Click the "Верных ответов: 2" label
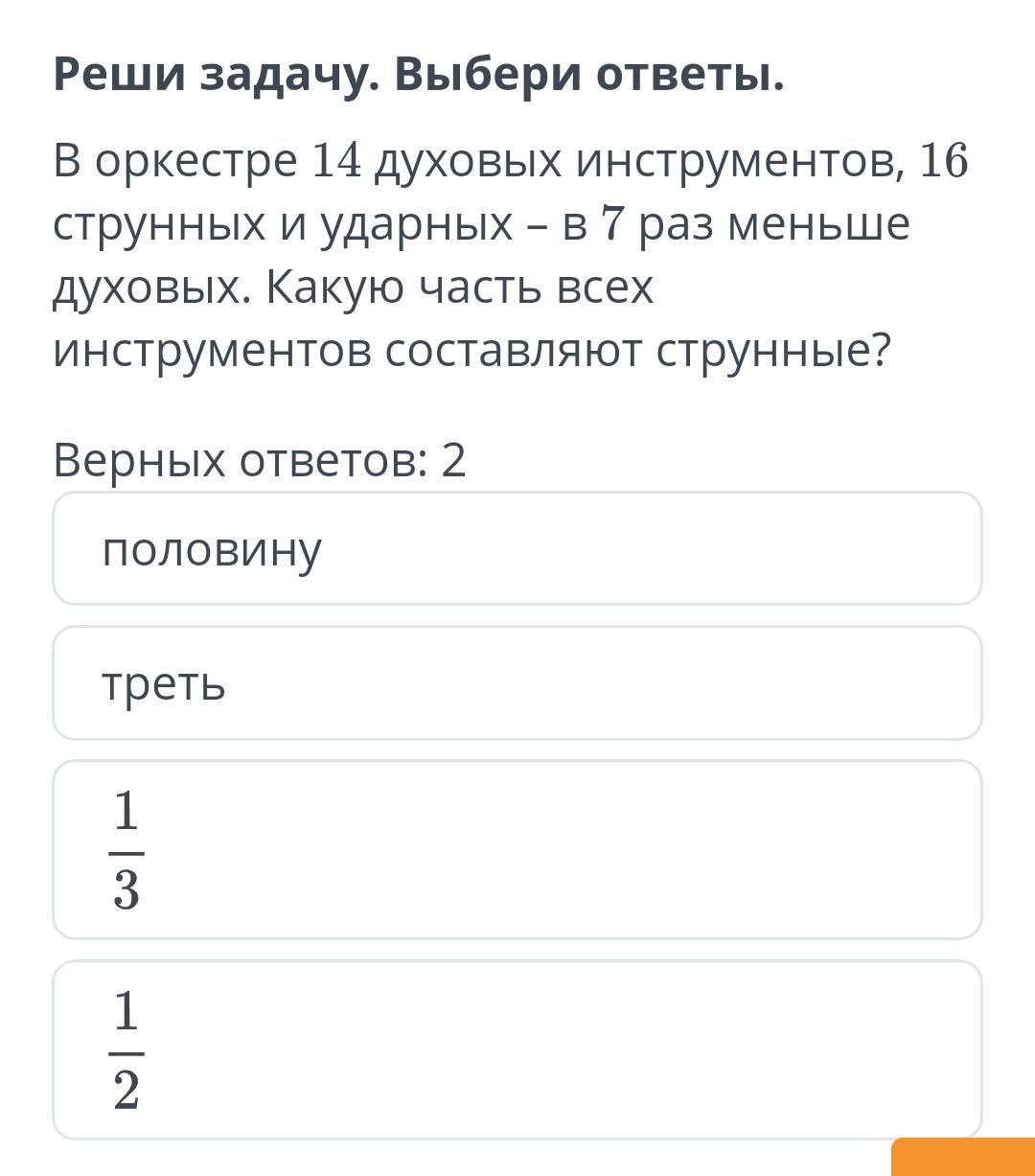The image size is (1035, 1176). point(260,461)
